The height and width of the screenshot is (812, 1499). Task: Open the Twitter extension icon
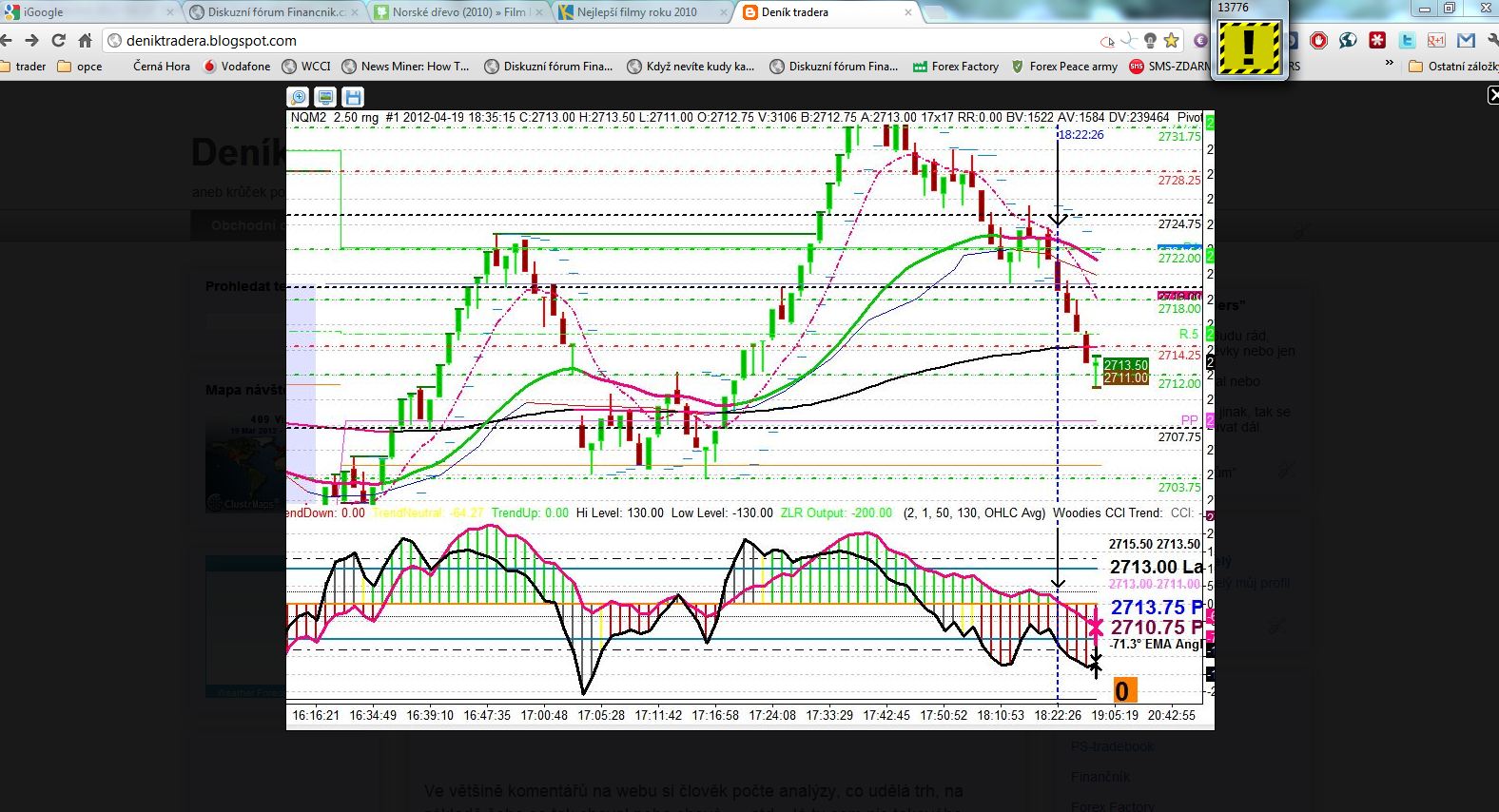click(1407, 41)
